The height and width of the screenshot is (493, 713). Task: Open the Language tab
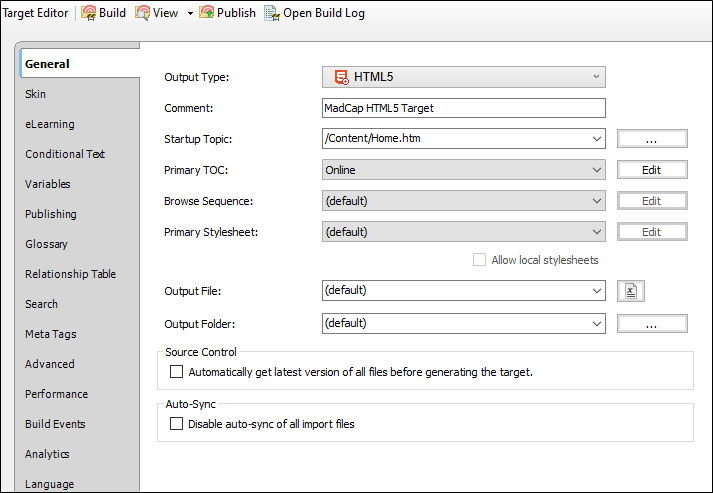[x=49, y=484]
